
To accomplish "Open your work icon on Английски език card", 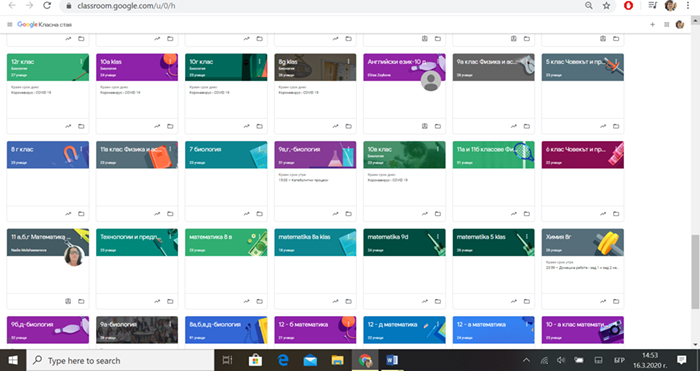I will click(425, 126).
